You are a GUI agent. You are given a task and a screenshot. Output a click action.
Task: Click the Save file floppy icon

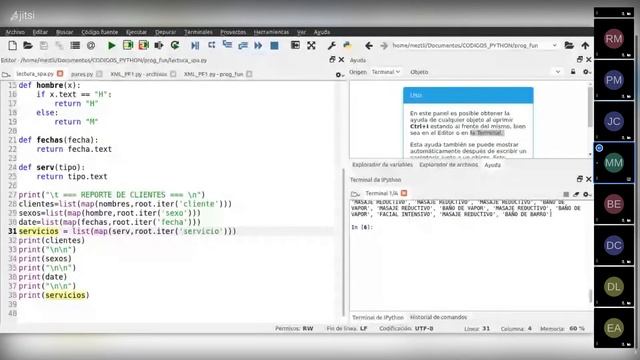tap(44, 45)
